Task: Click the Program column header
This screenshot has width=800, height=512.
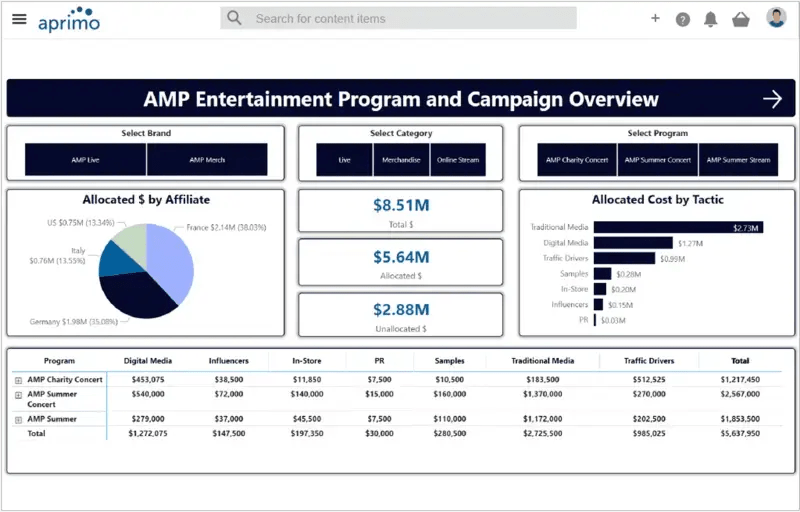Action: [59, 361]
